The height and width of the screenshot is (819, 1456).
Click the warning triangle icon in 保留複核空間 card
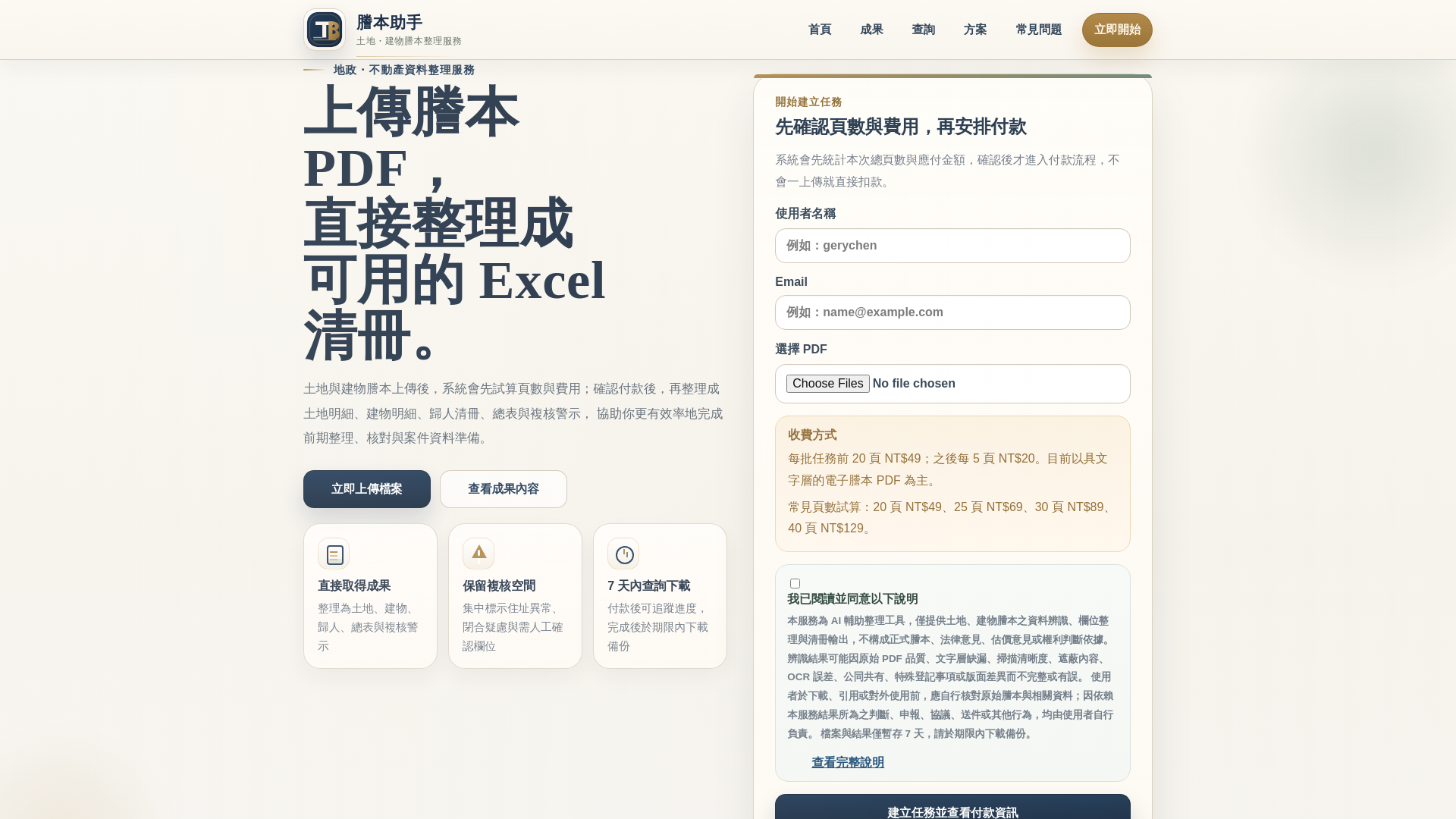point(479,554)
